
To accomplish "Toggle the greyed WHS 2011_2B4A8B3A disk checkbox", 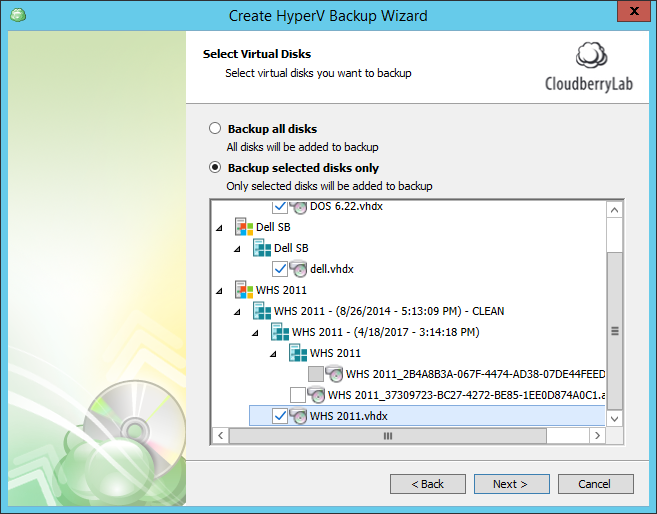I will 316,374.
